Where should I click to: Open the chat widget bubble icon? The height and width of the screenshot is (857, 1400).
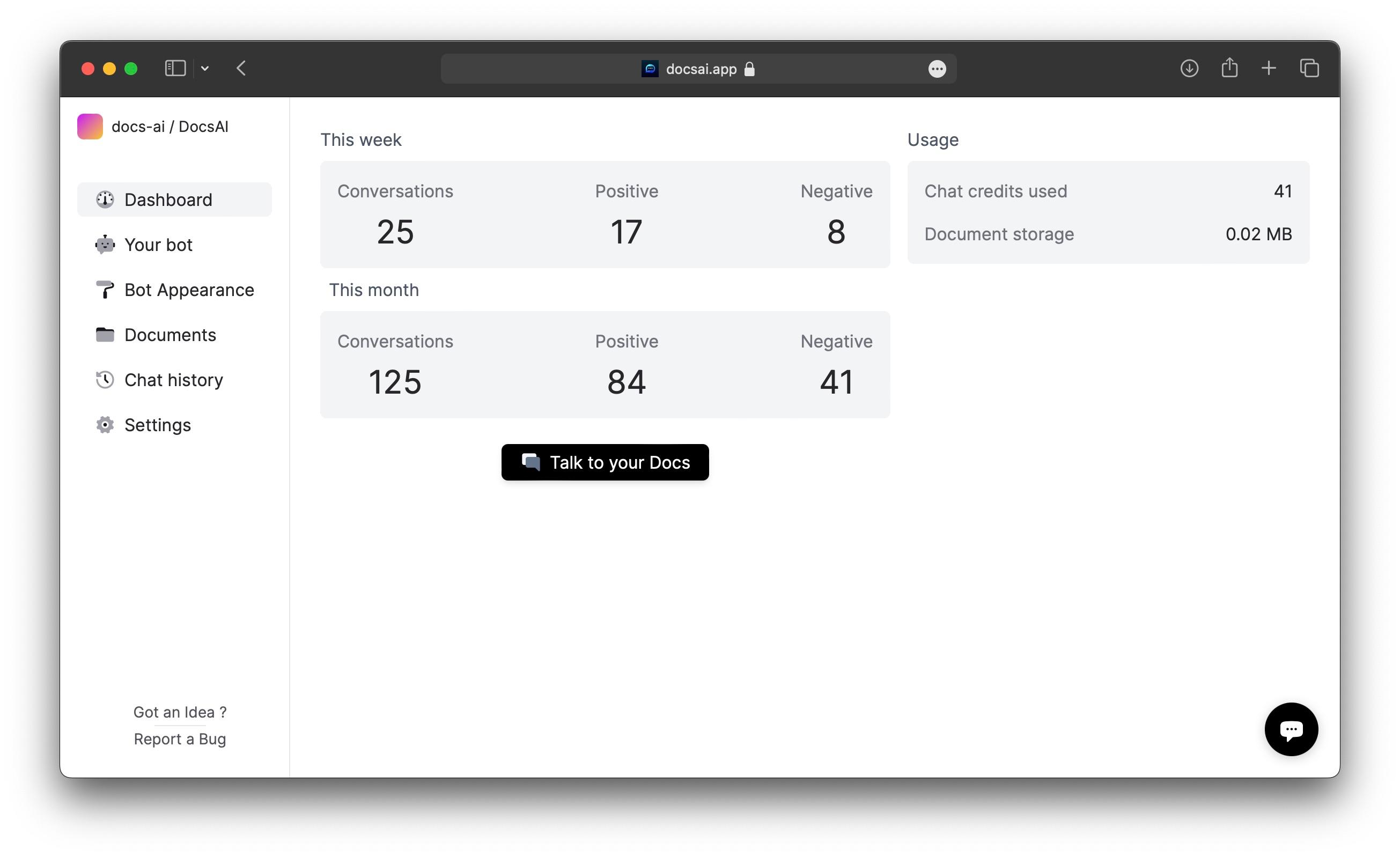(x=1291, y=729)
